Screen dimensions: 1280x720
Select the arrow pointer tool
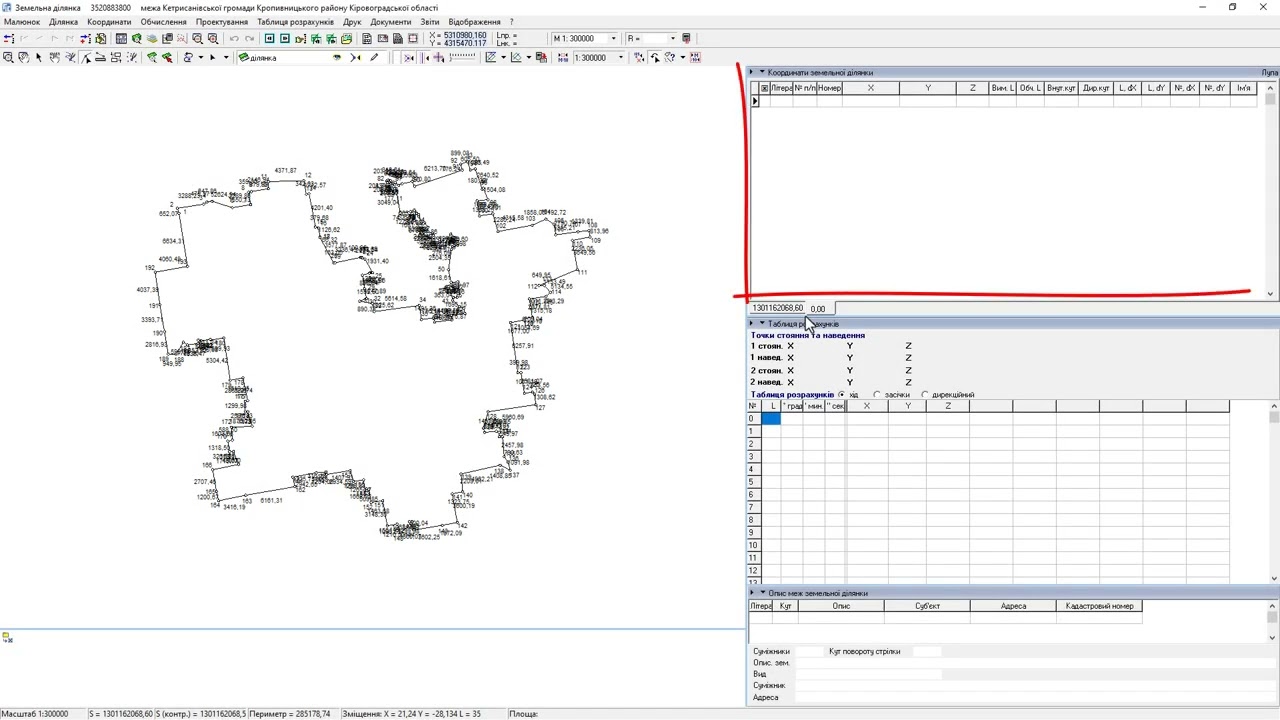(x=39, y=57)
